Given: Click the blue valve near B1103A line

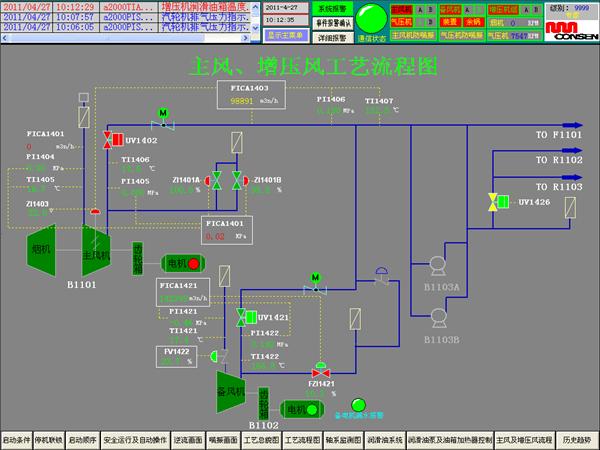Looking at the screenshot, I should 381,276.
